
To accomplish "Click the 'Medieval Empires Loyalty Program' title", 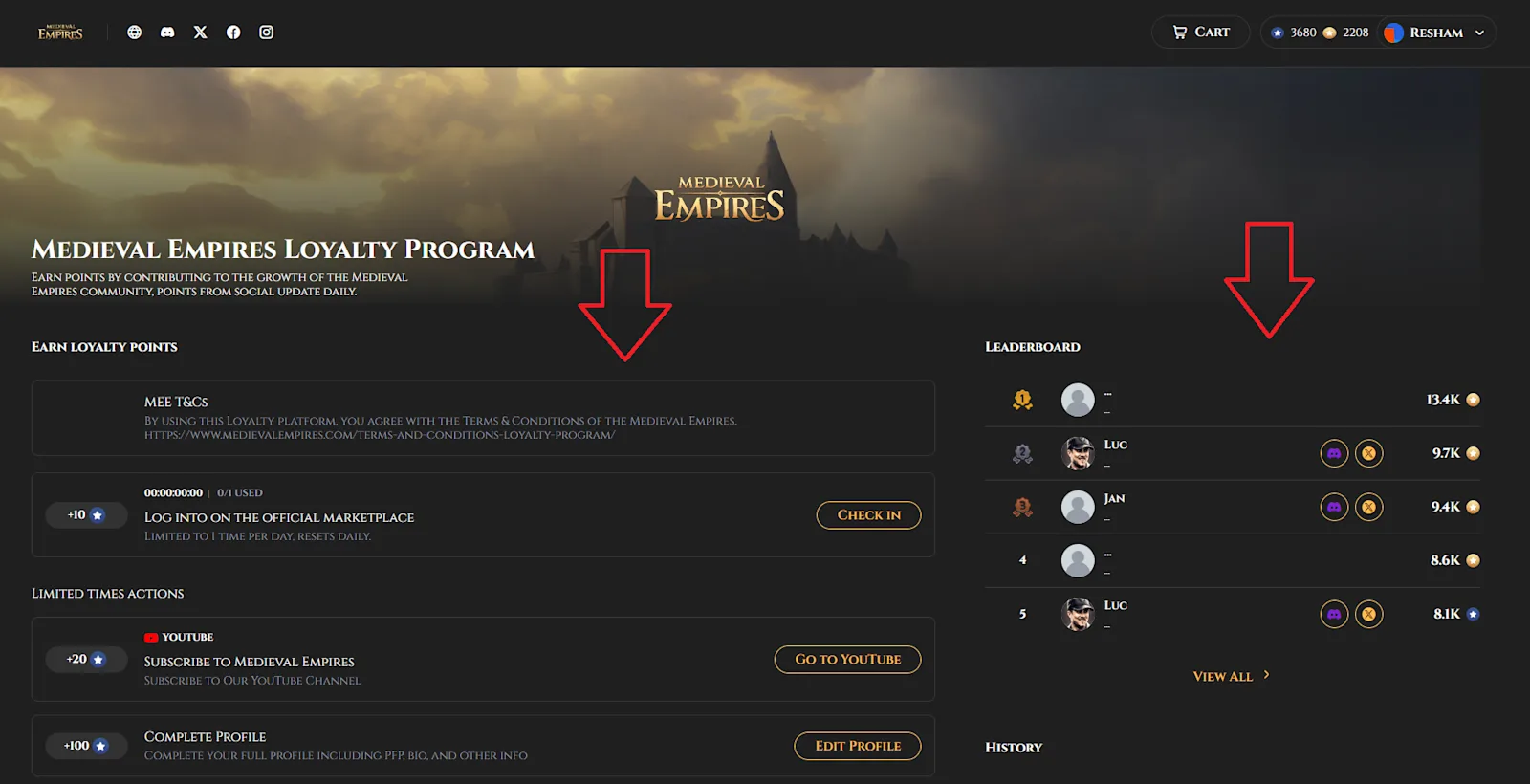I will 283,250.
